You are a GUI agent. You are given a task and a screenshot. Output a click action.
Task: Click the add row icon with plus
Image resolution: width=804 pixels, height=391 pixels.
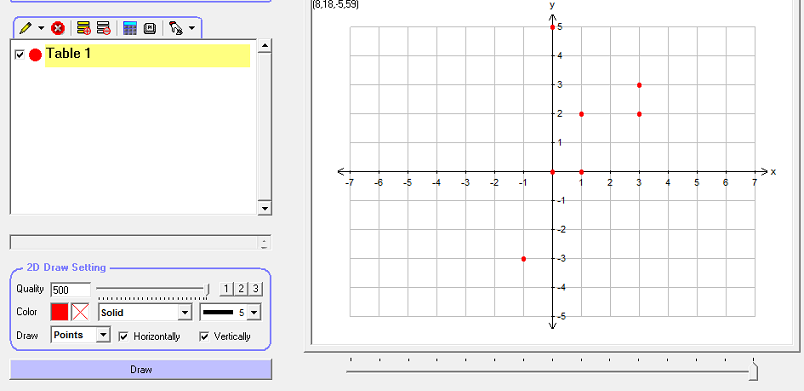click(84, 28)
